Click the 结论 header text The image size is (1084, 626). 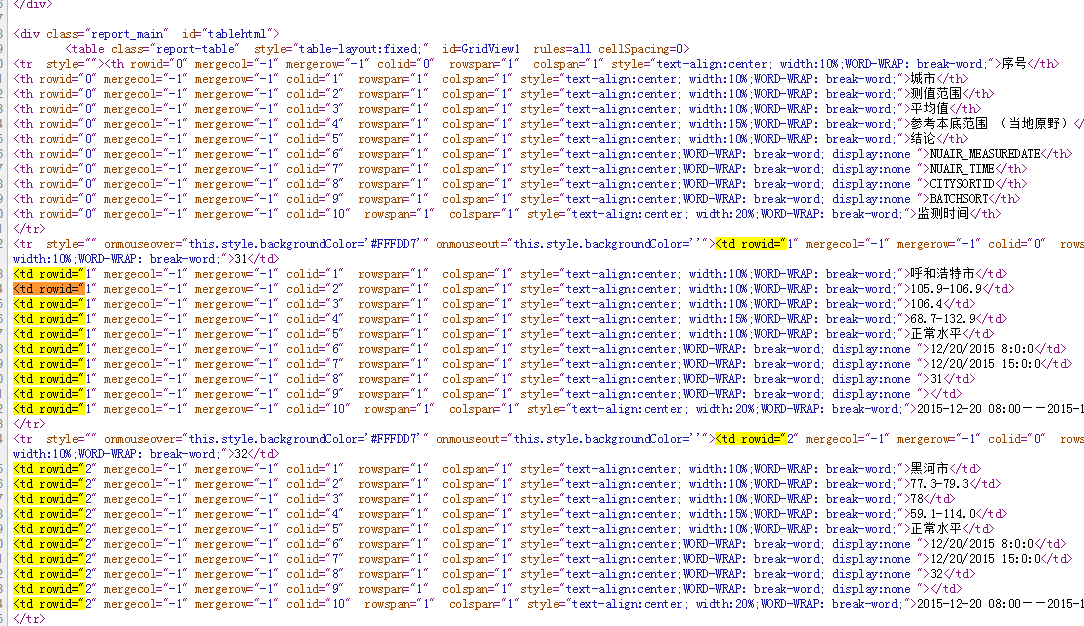click(x=924, y=139)
